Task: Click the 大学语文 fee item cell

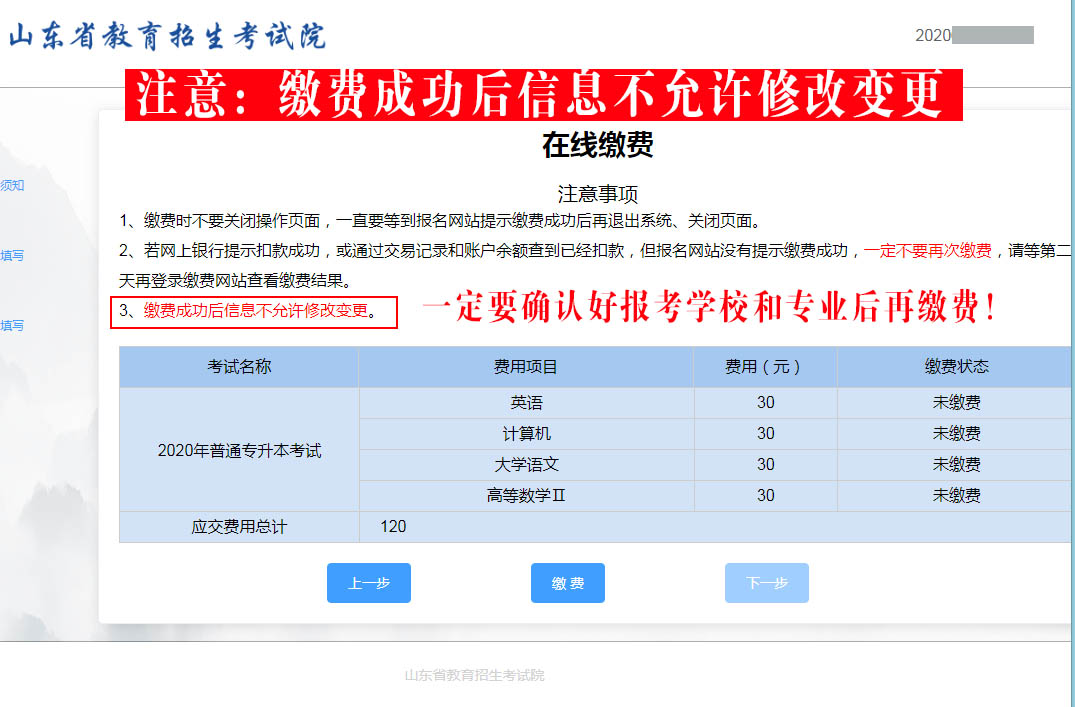Action: tap(526, 464)
